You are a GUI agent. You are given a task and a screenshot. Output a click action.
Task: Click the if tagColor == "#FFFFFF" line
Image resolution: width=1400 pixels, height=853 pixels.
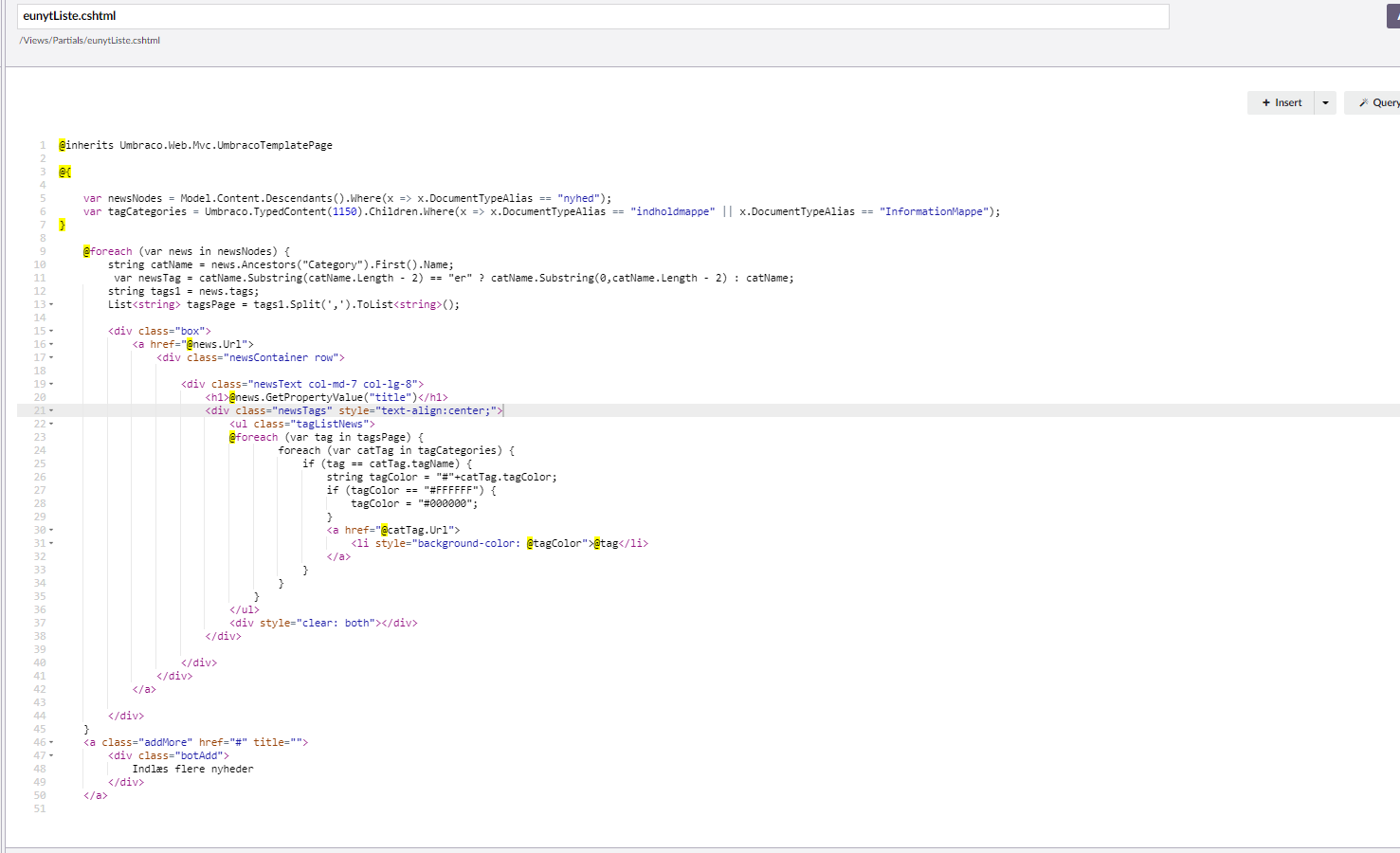(x=411, y=490)
